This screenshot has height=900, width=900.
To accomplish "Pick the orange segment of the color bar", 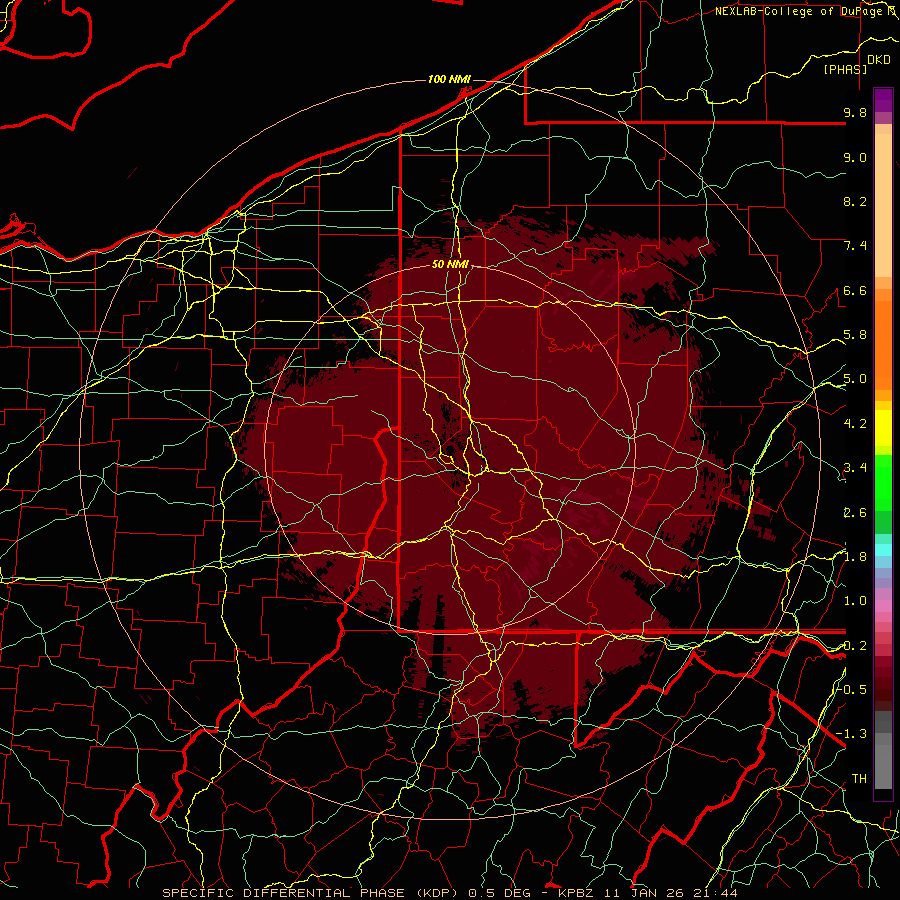I will (883, 346).
